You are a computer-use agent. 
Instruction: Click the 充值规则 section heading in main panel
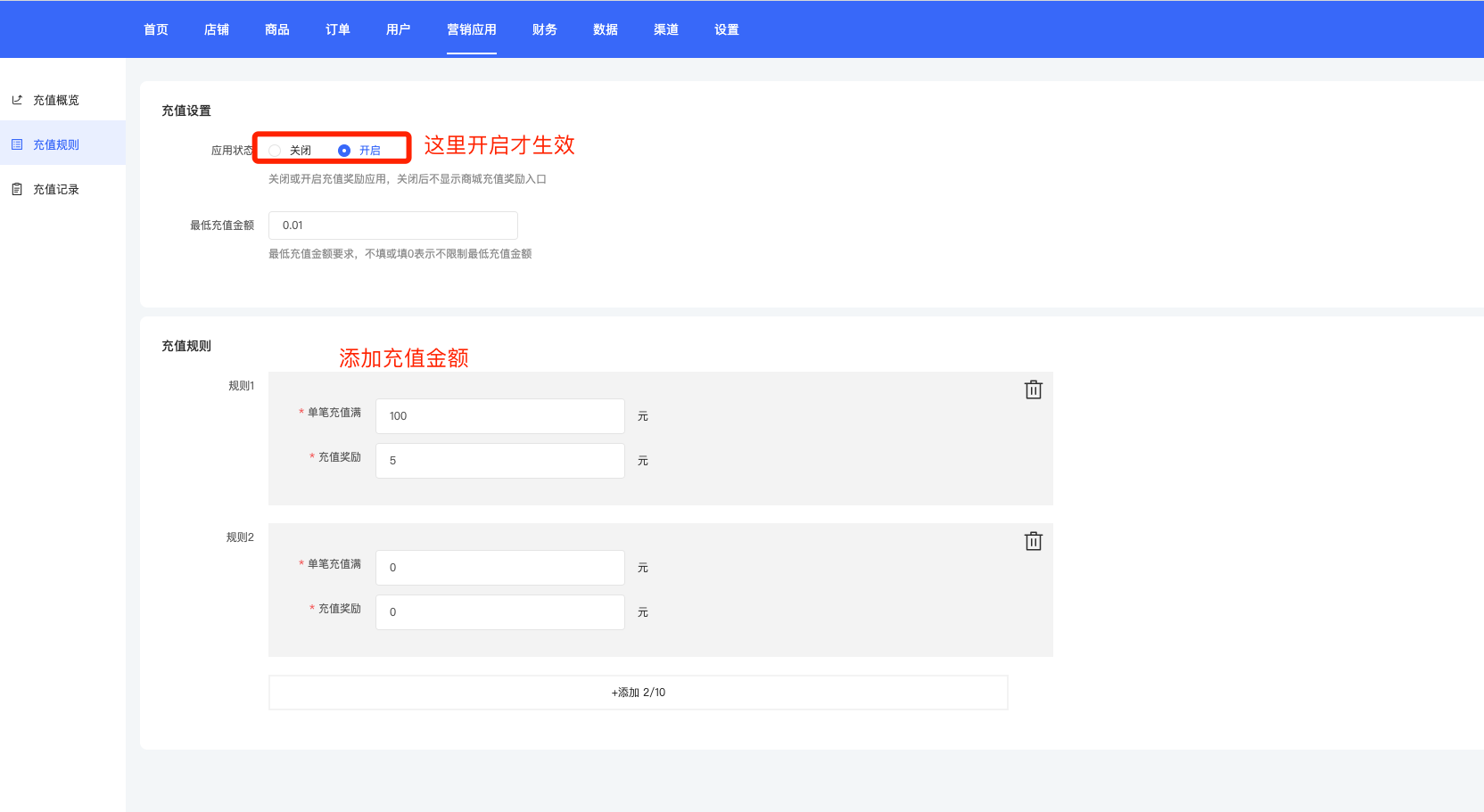pos(186,346)
